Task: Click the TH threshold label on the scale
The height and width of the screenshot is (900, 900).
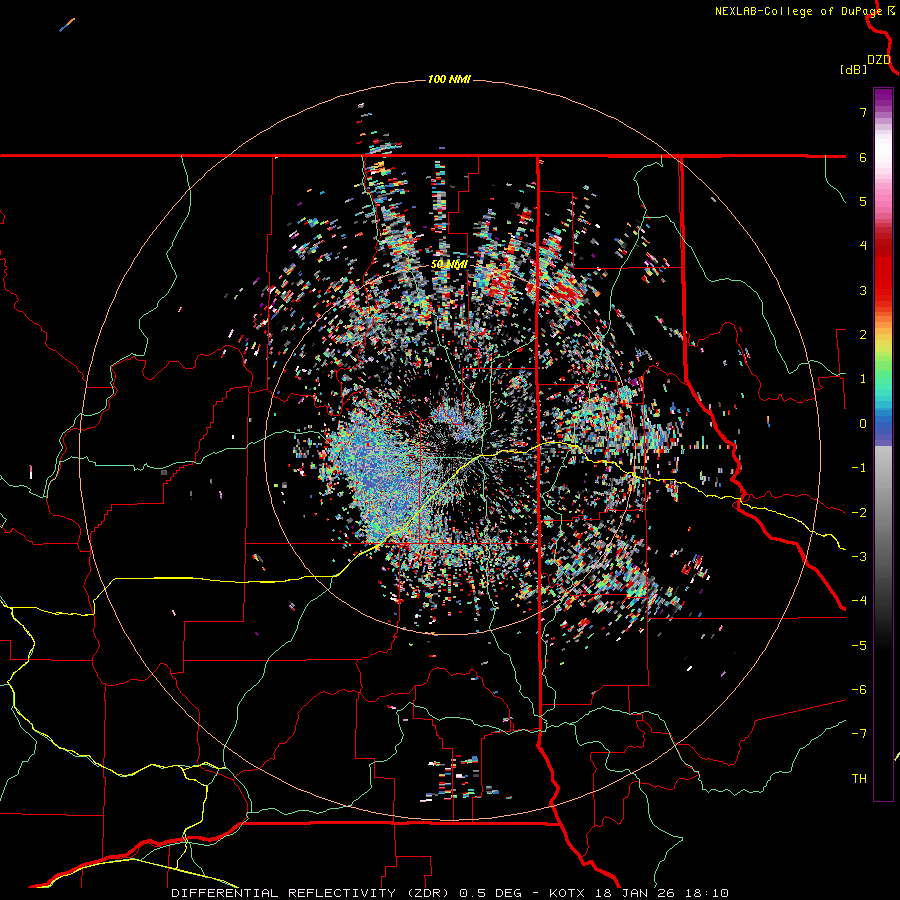Action: (859, 779)
